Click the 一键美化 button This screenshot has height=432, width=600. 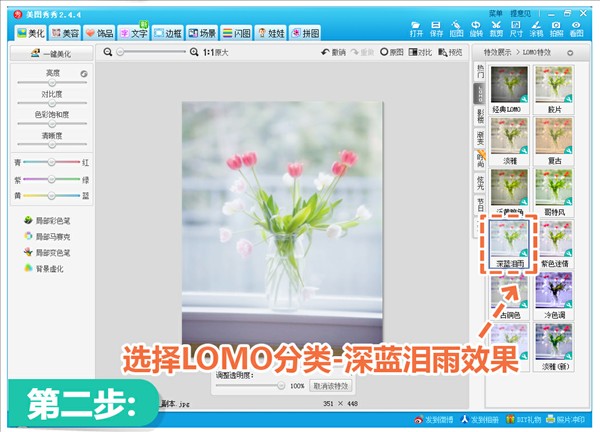[51, 54]
